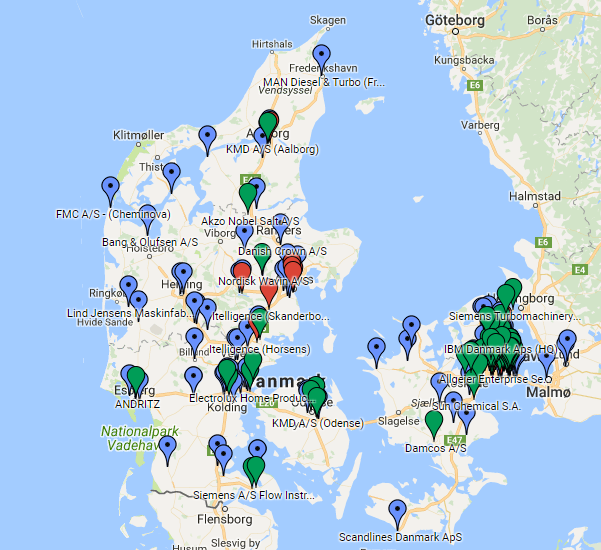Select the blue marker on Zealand's west coast
The width and height of the screenshot is (601, 550).
pyautogui.click(x=376, y=351)
